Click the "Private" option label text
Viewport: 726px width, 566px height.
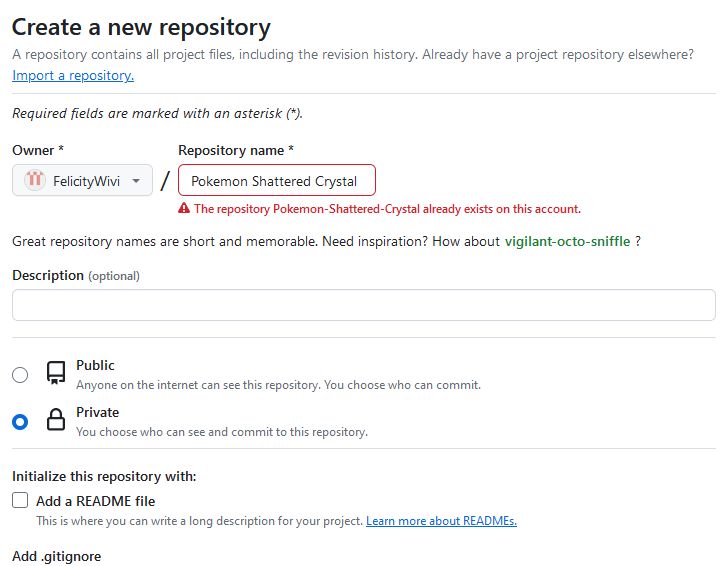click(x=97, y=412)
